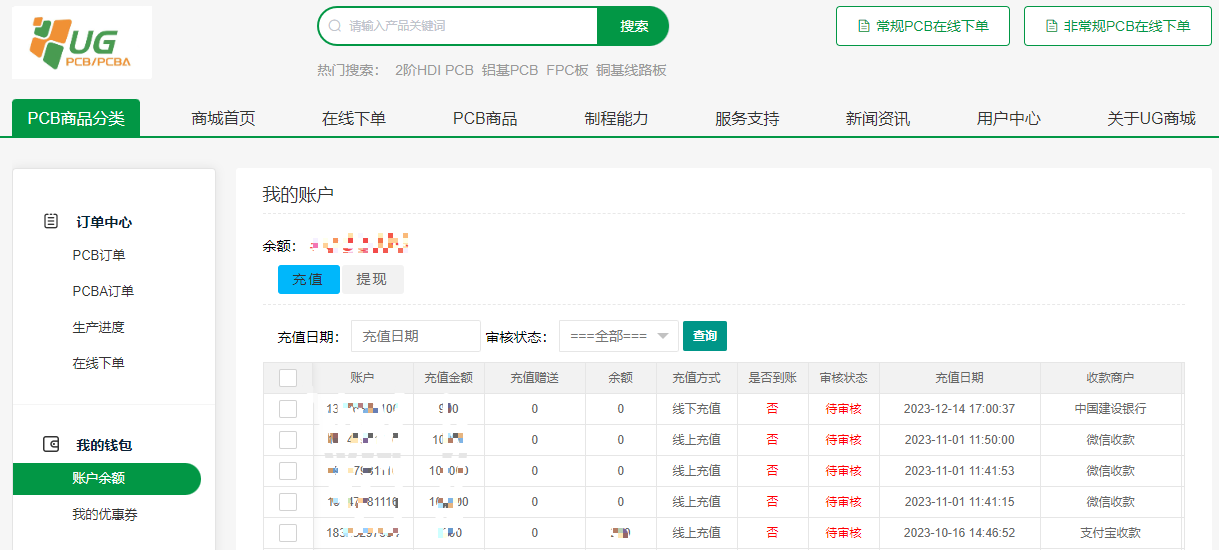Click the 订单中心 list icon
The image size is (1219, 550).
tap(51, 221)
